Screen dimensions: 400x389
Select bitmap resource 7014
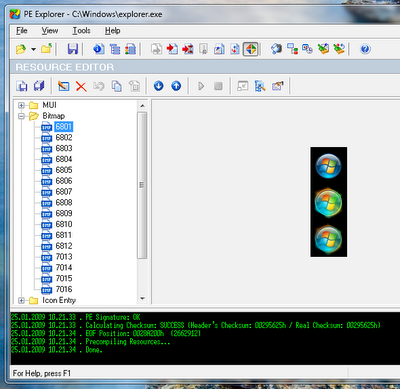(64, 267)
